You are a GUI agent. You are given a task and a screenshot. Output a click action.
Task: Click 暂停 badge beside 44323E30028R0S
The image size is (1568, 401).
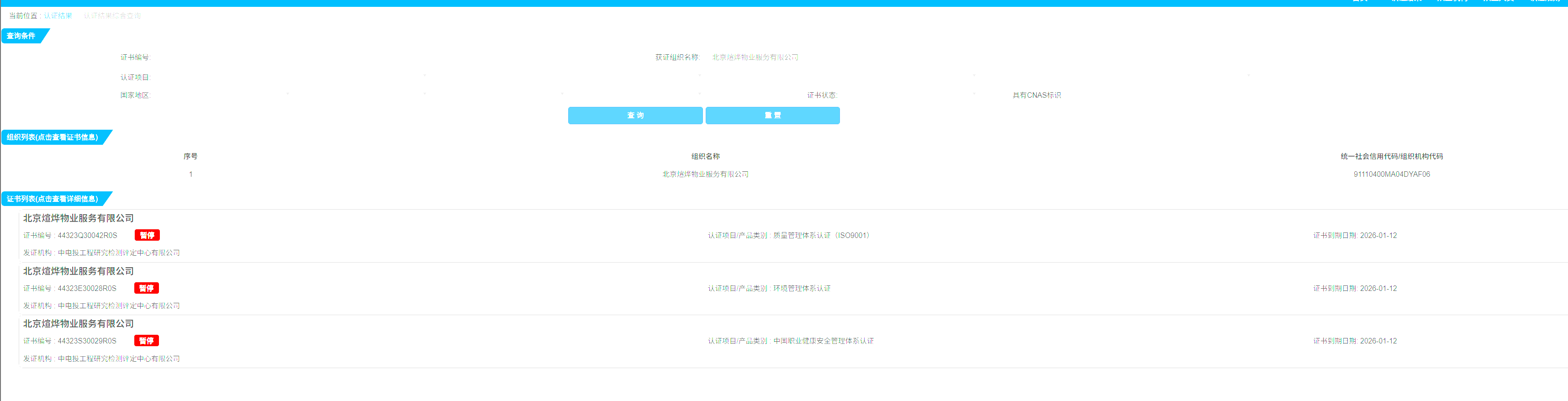point(146,289)
